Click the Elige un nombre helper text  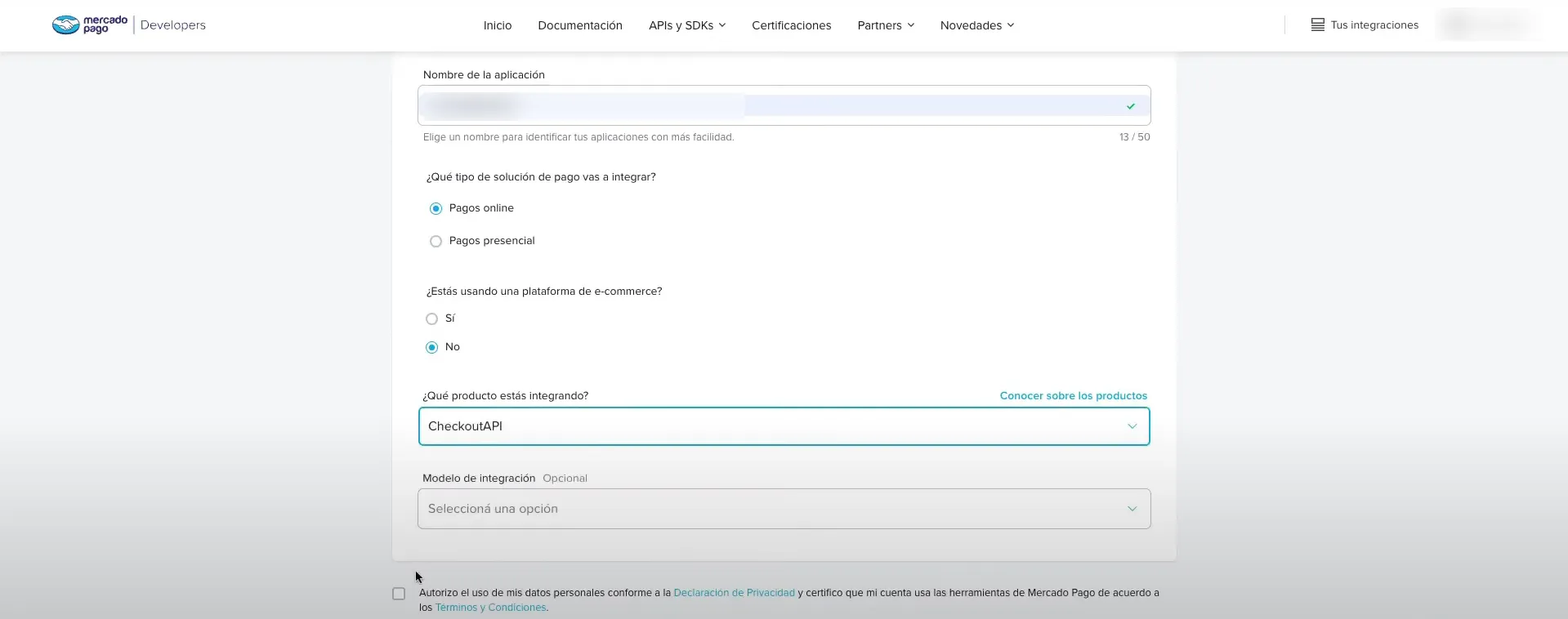pos(579,137)
